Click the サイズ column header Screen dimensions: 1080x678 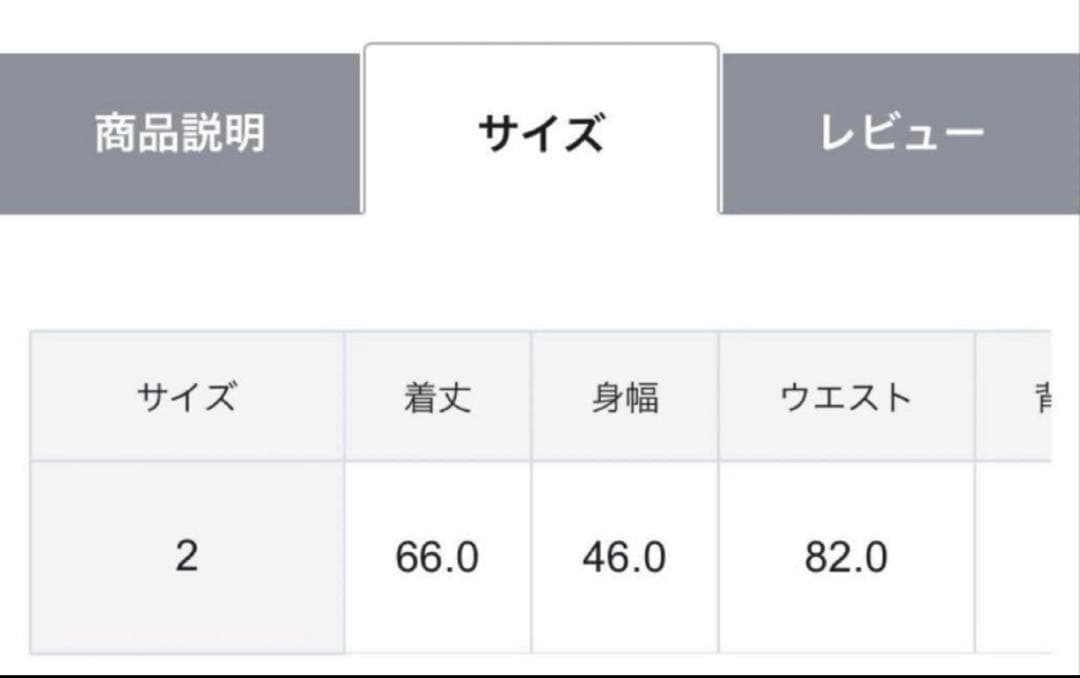[188, 395]
